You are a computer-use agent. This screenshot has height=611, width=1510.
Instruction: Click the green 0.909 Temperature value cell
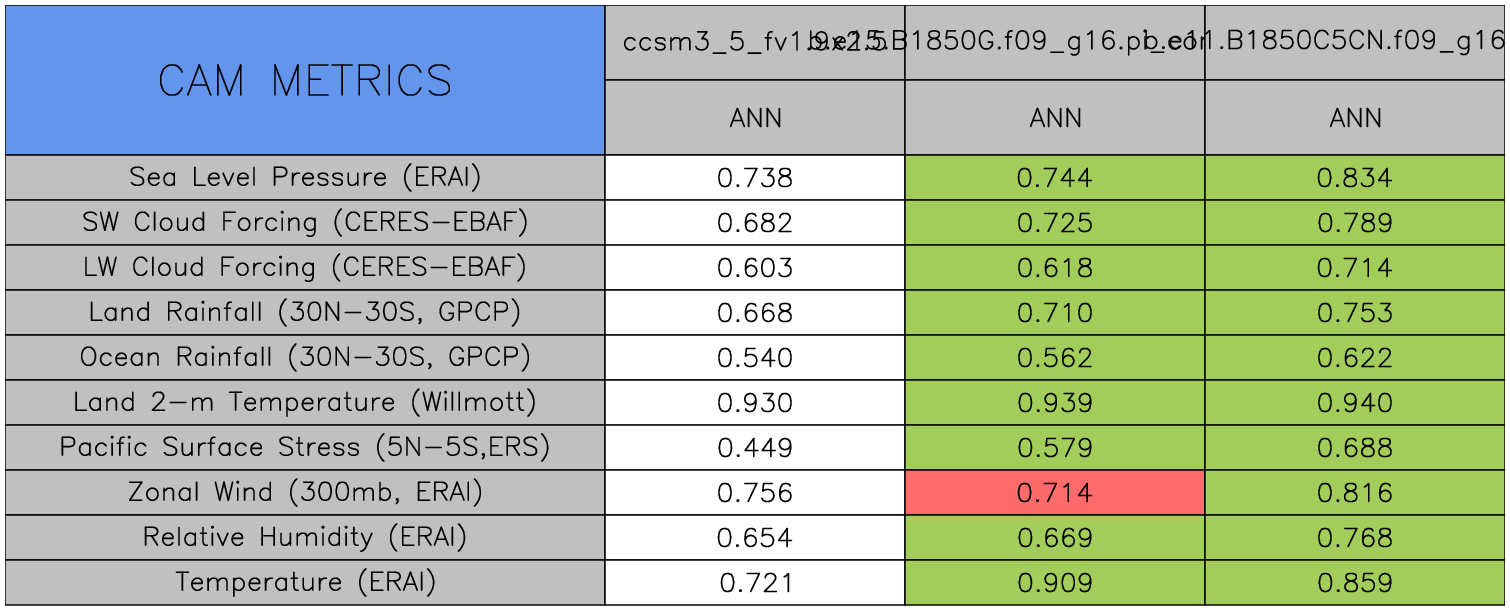pyautogui.click(x=1055, y=583)
